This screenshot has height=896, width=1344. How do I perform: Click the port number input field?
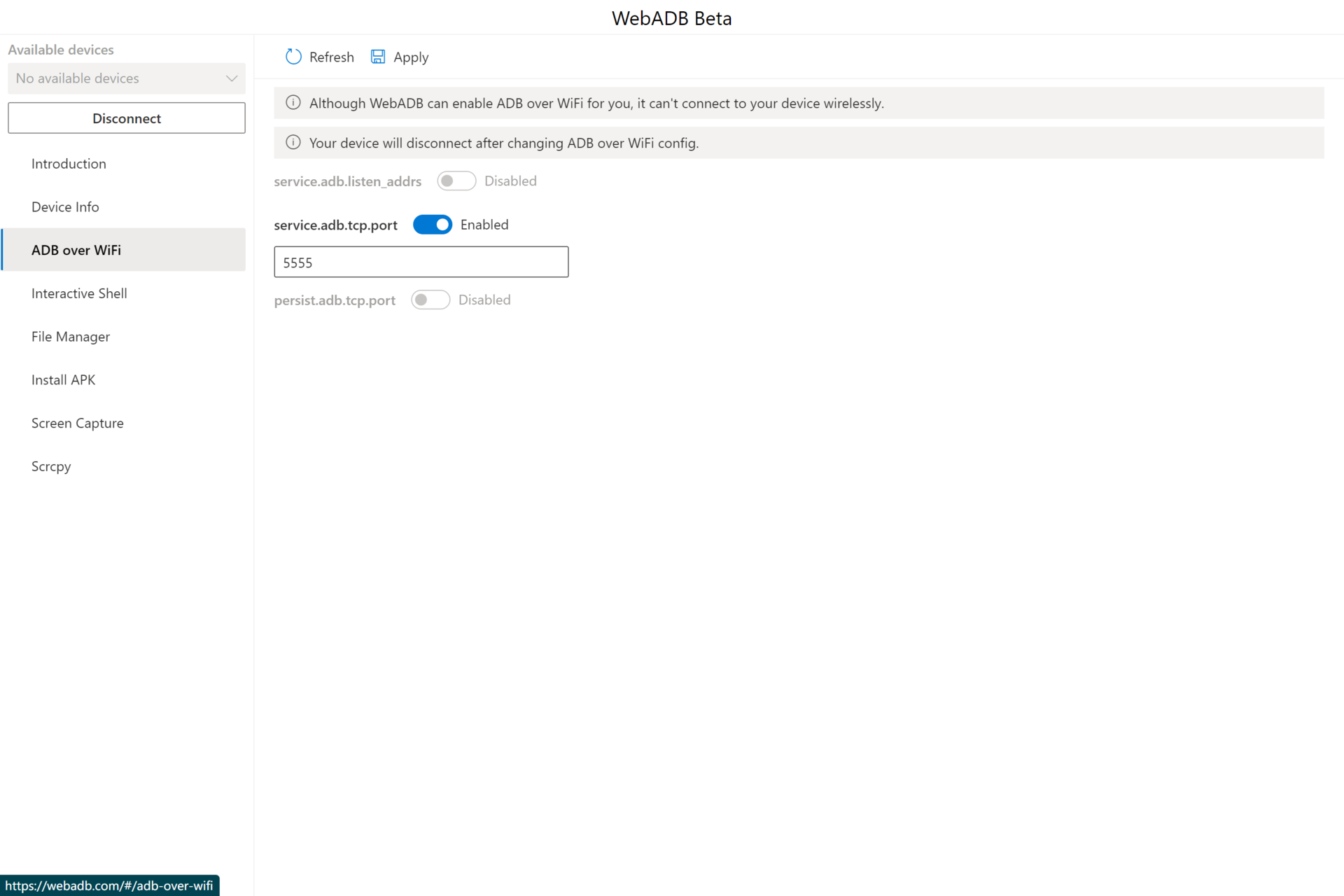(x=421, y=262)
